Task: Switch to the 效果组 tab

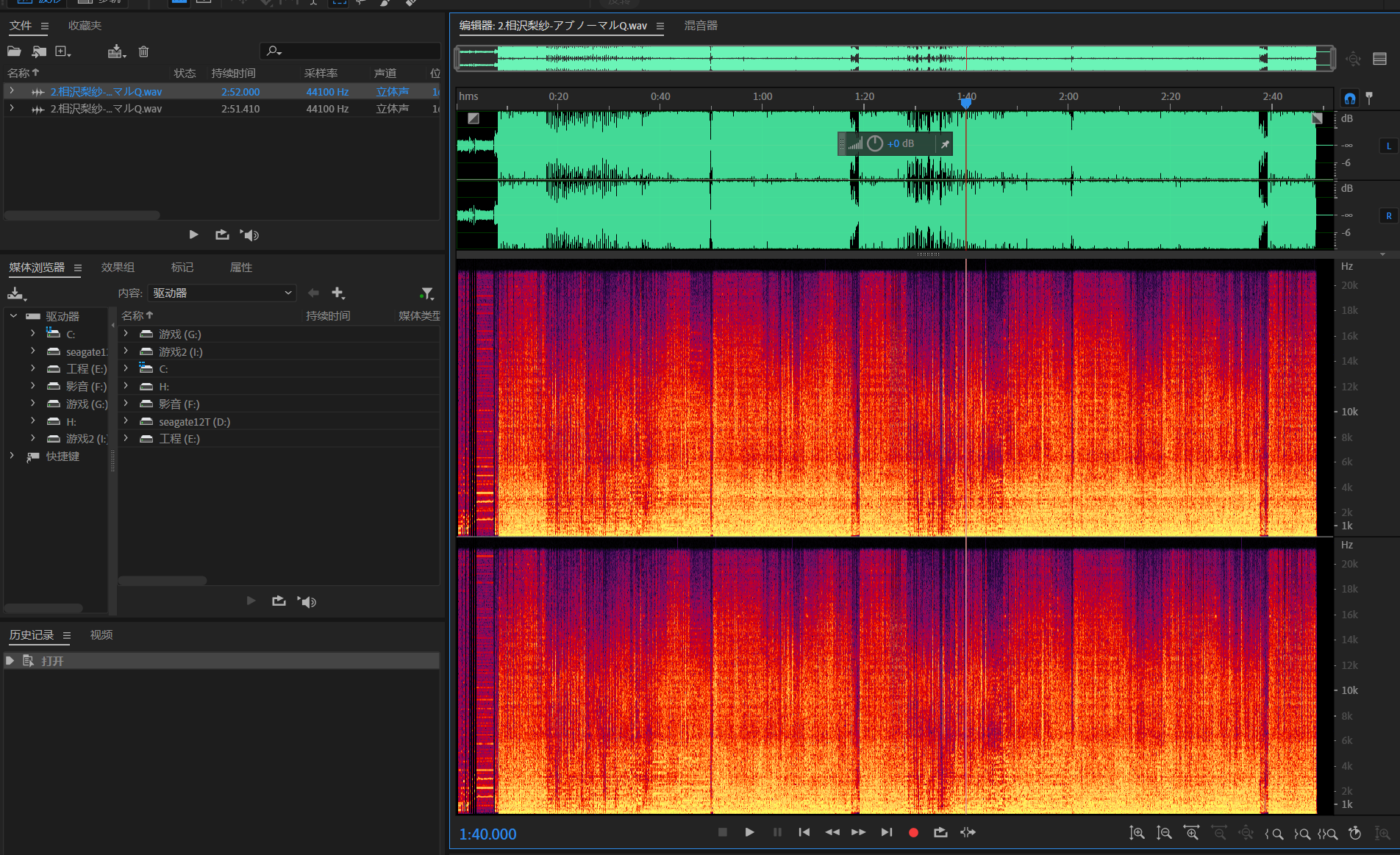Action: pos(118,268)
